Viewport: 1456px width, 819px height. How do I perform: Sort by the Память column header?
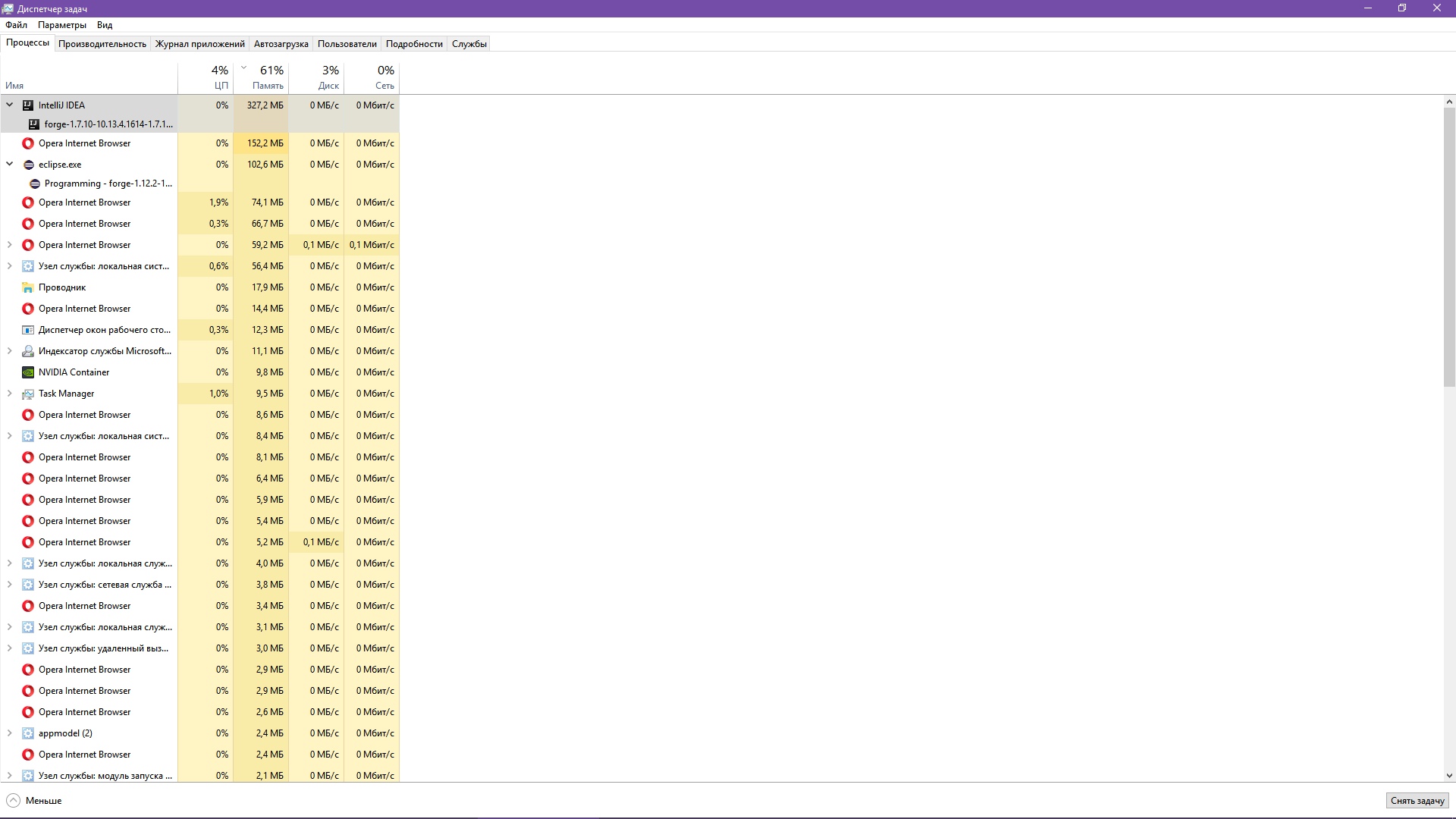(x=261, y=77)
